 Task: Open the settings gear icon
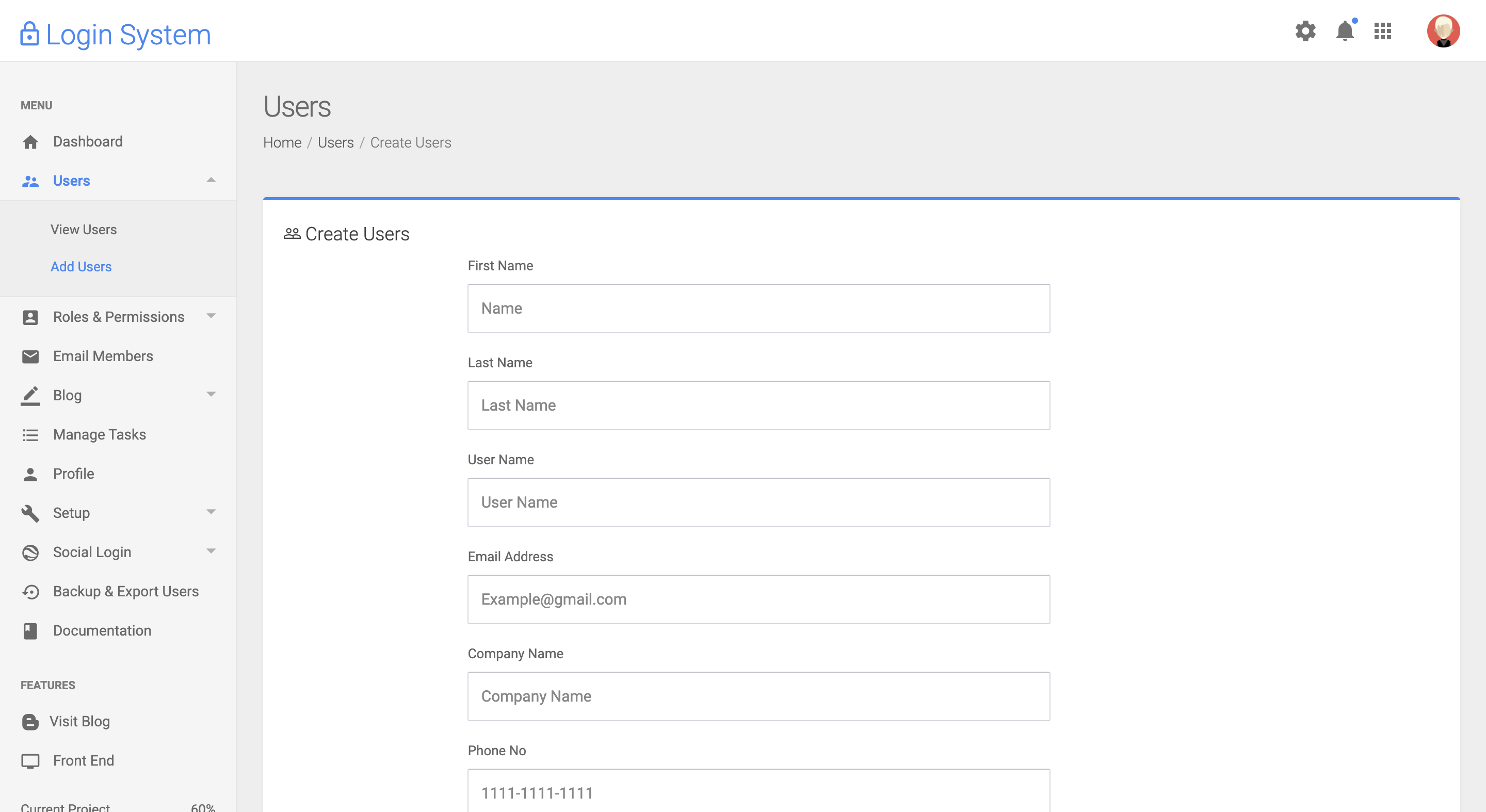(1305, 30)
